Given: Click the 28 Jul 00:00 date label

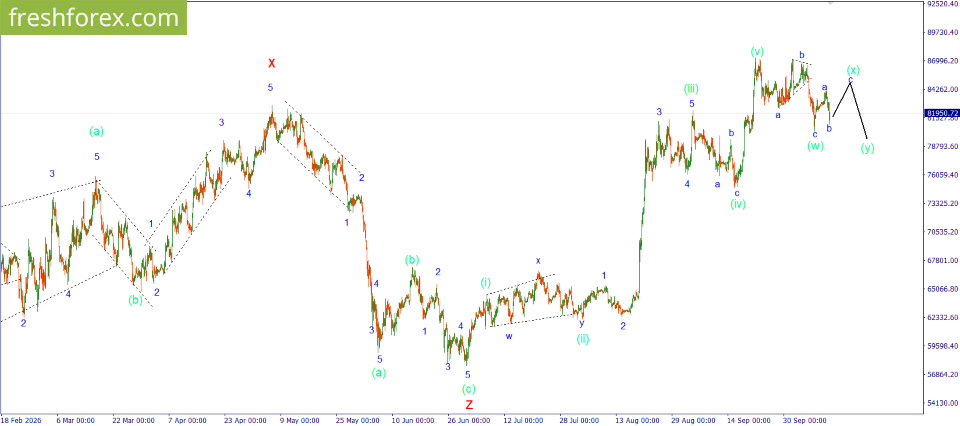Looking at the screenshot, I should pos(579,421).
